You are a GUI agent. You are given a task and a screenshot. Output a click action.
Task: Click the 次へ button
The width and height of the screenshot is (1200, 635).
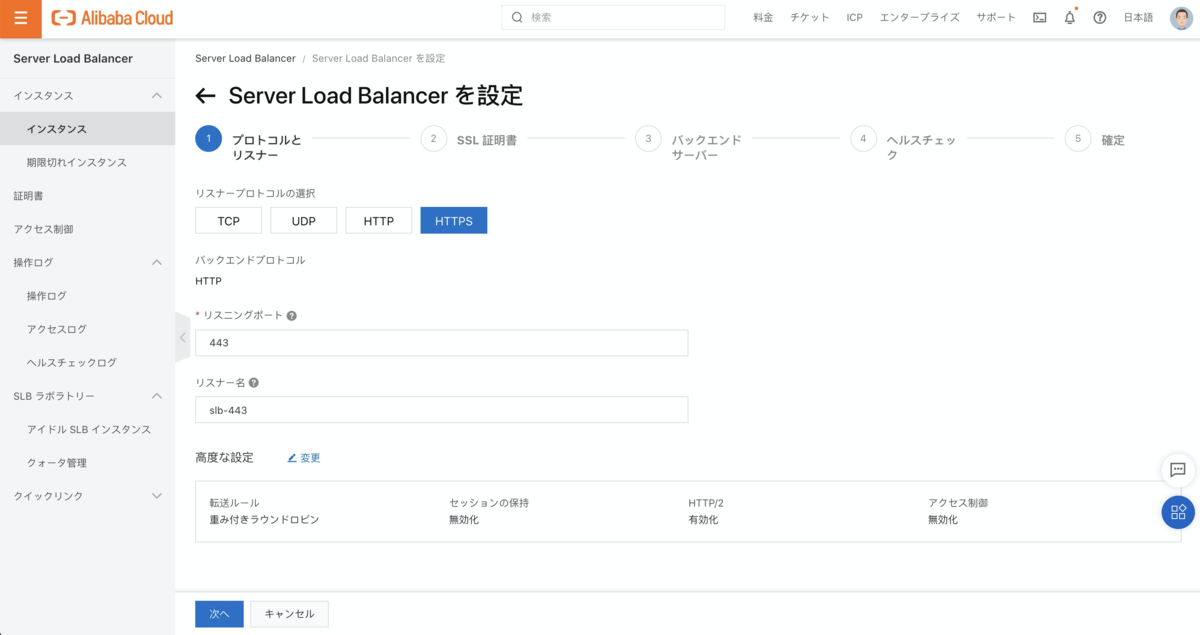(x=219, y=614)
